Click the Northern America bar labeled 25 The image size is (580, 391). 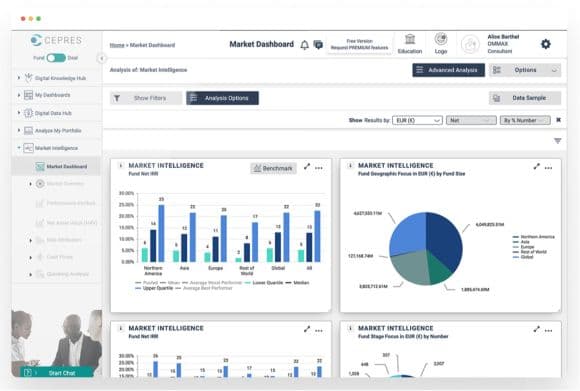(161, 233)
